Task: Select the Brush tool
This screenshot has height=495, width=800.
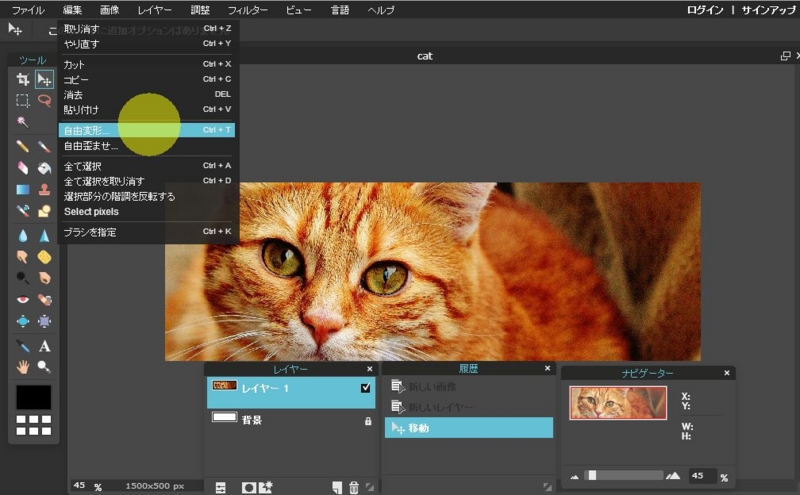Action: click(44, 146)
